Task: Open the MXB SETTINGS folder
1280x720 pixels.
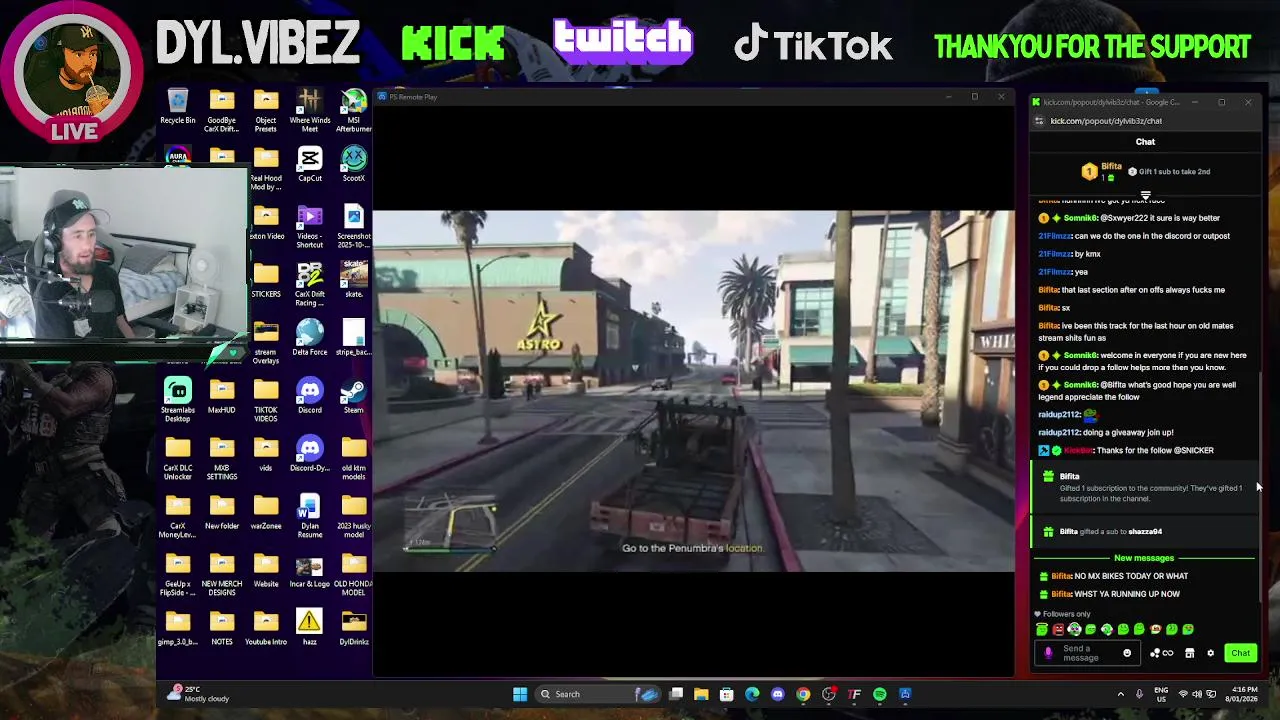Action: tap(222, 457)
